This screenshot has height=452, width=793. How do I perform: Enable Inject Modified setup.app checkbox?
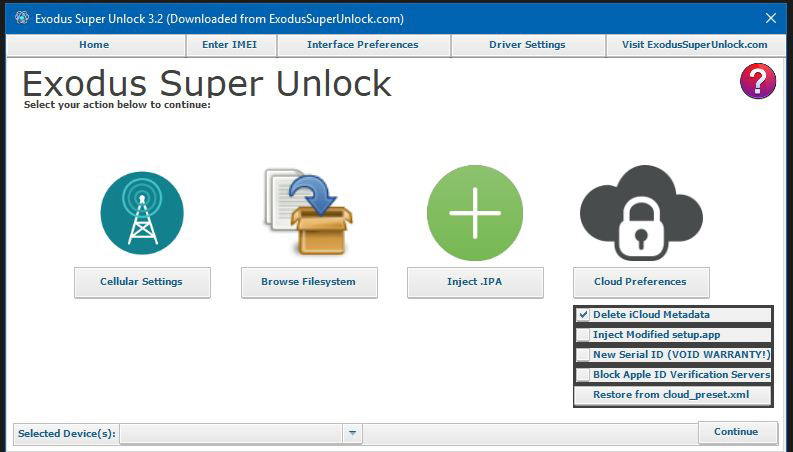click(x=584, y=335)
